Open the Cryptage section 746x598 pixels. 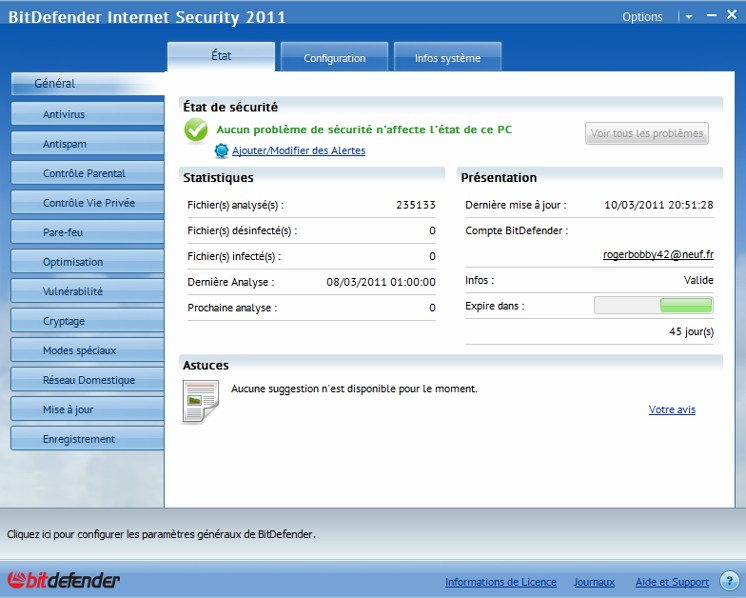click(x=88, y=321)
